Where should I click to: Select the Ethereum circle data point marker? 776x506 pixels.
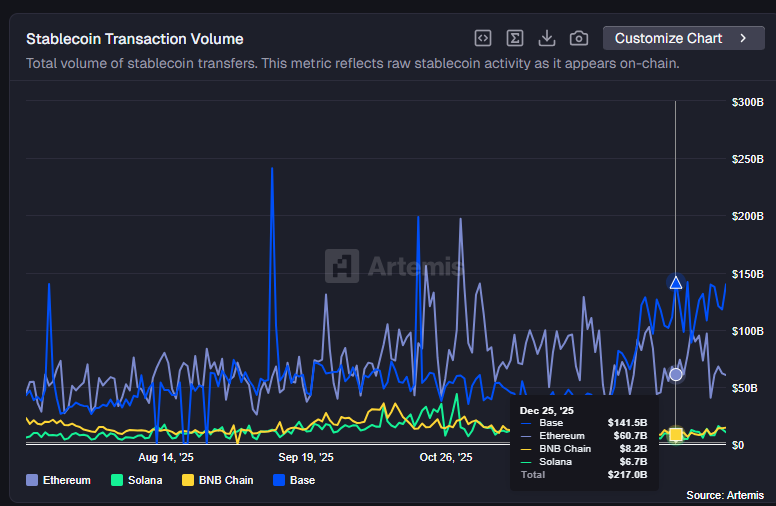(x=676, y=374)
